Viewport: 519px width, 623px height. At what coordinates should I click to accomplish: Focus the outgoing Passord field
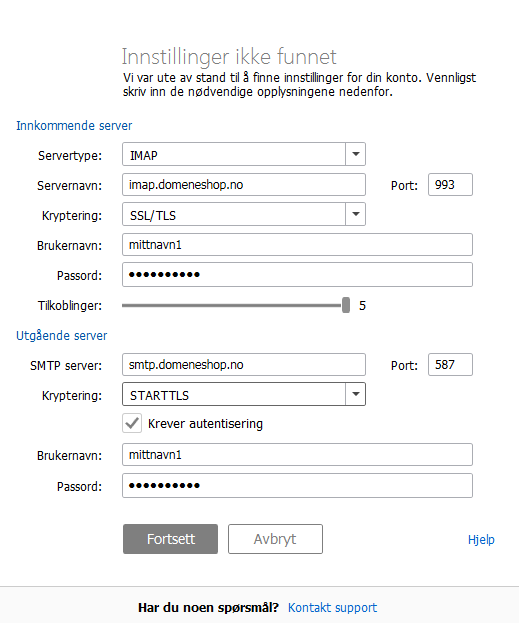tap(297, 485)
